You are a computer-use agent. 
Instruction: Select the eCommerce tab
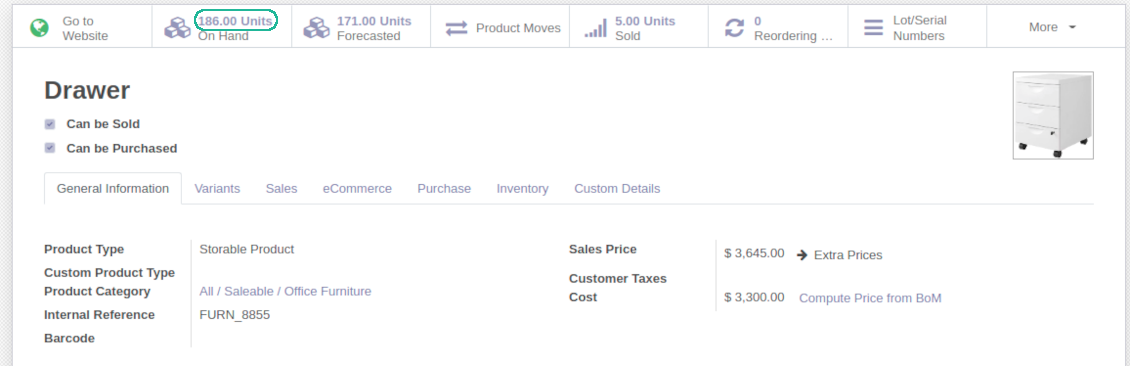(357, 189)
